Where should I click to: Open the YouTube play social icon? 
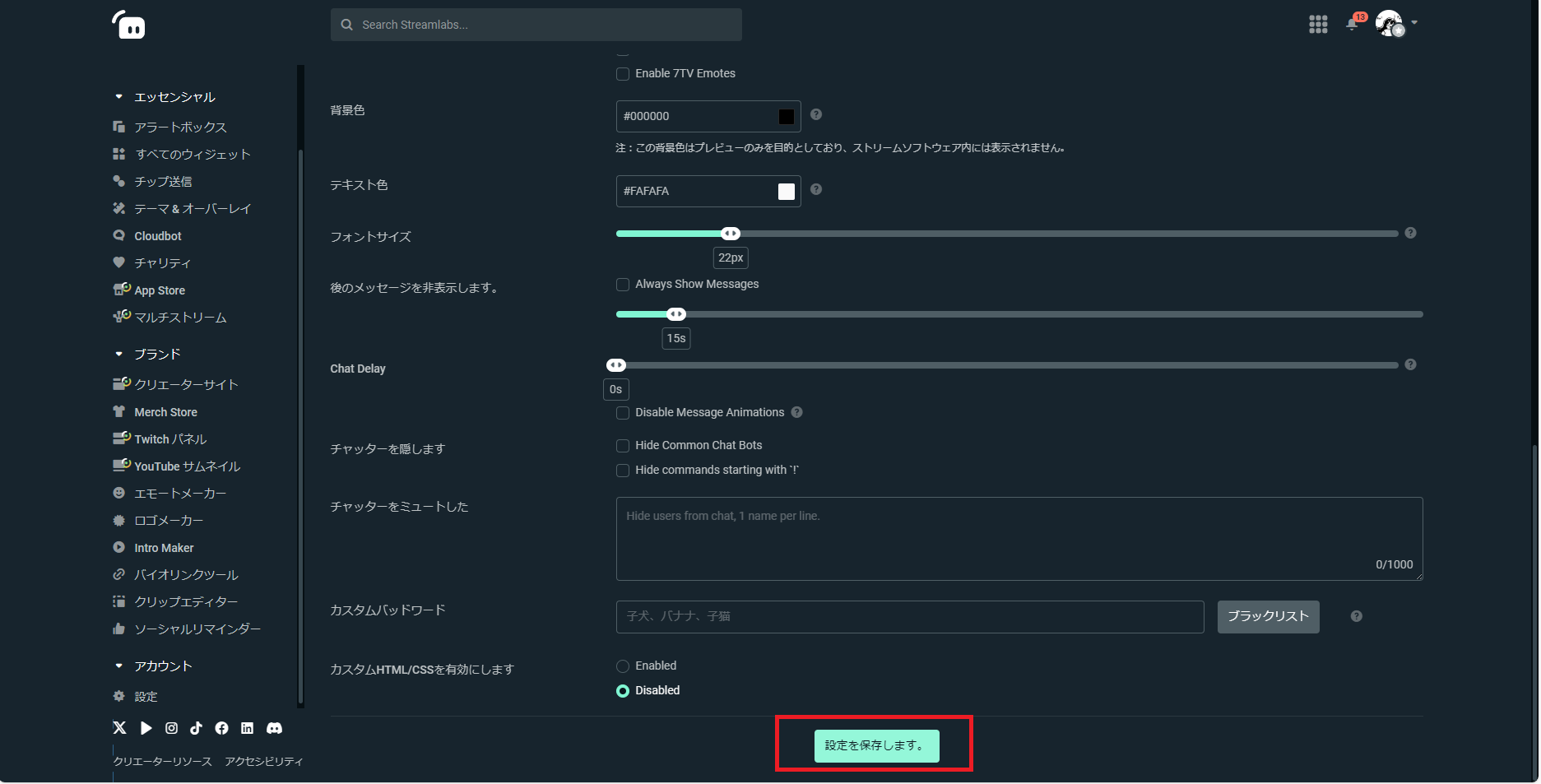pos(146,728)
